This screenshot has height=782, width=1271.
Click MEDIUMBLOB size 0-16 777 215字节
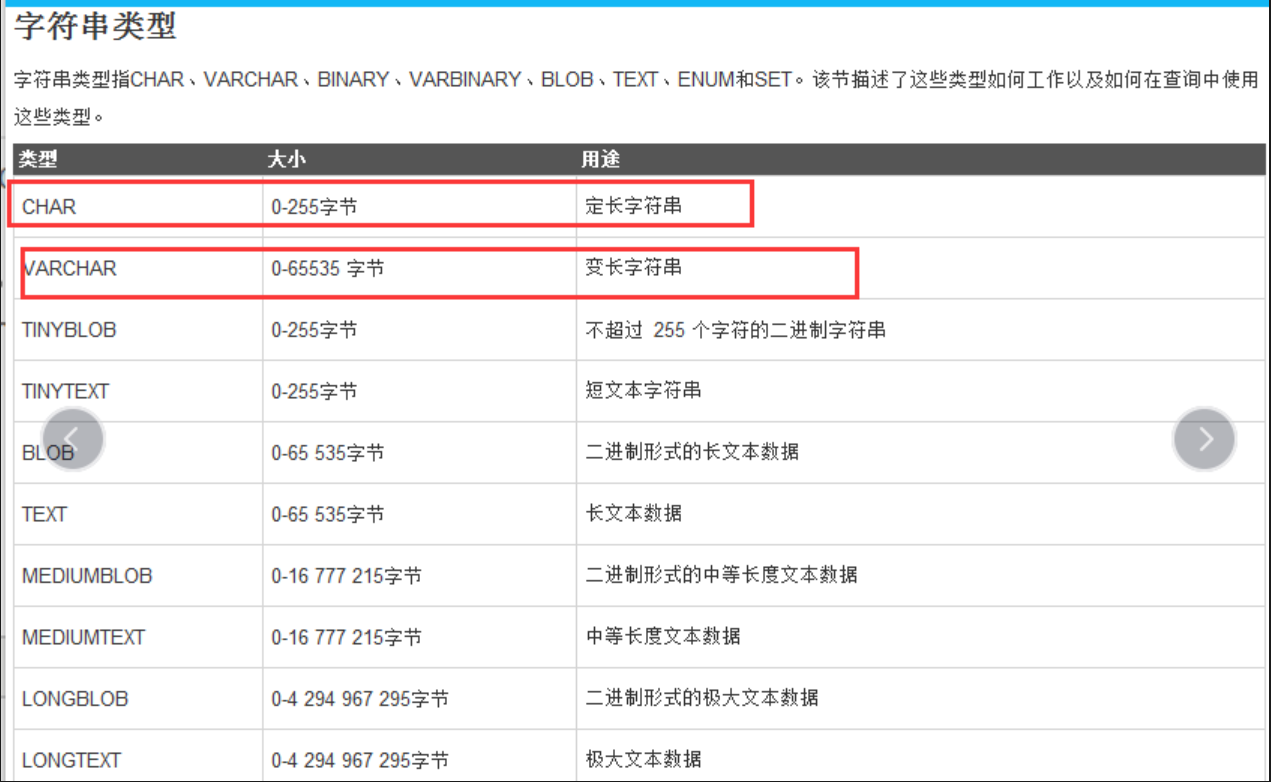point(420,575)
